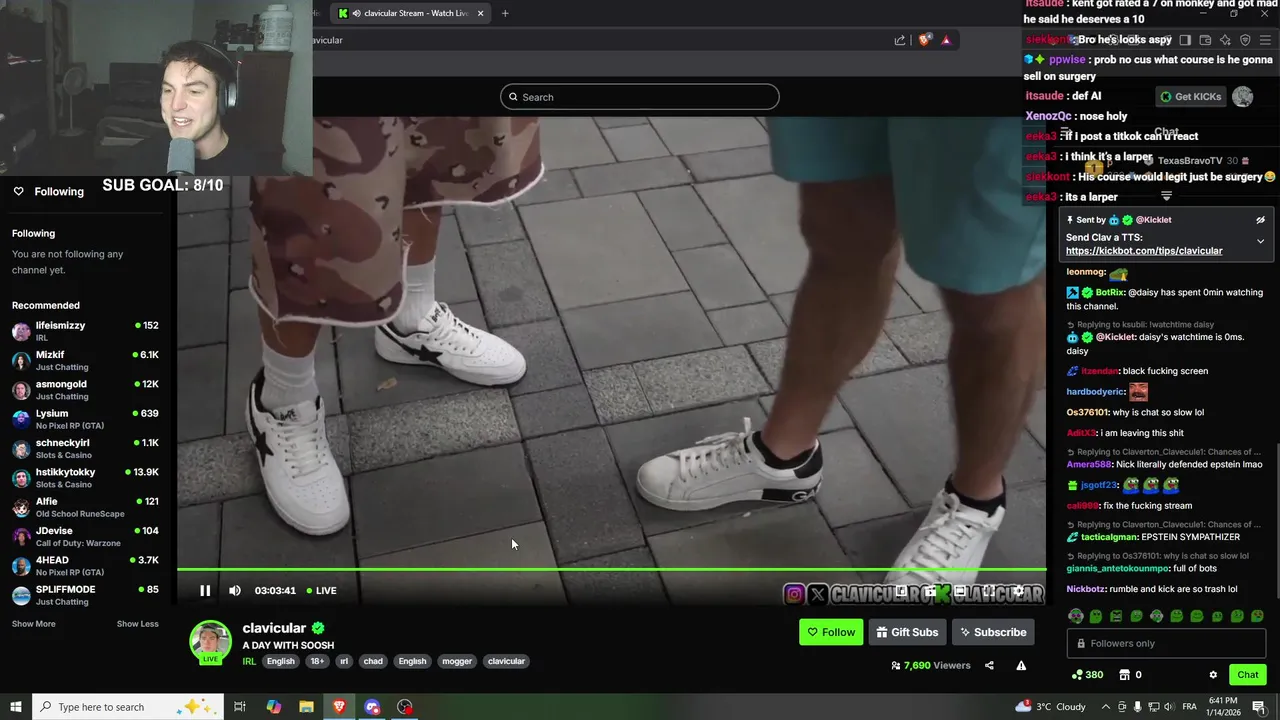Open user profile avatar menu
This screenshot has width=1280, height=720.
[x=1242, y=97]
